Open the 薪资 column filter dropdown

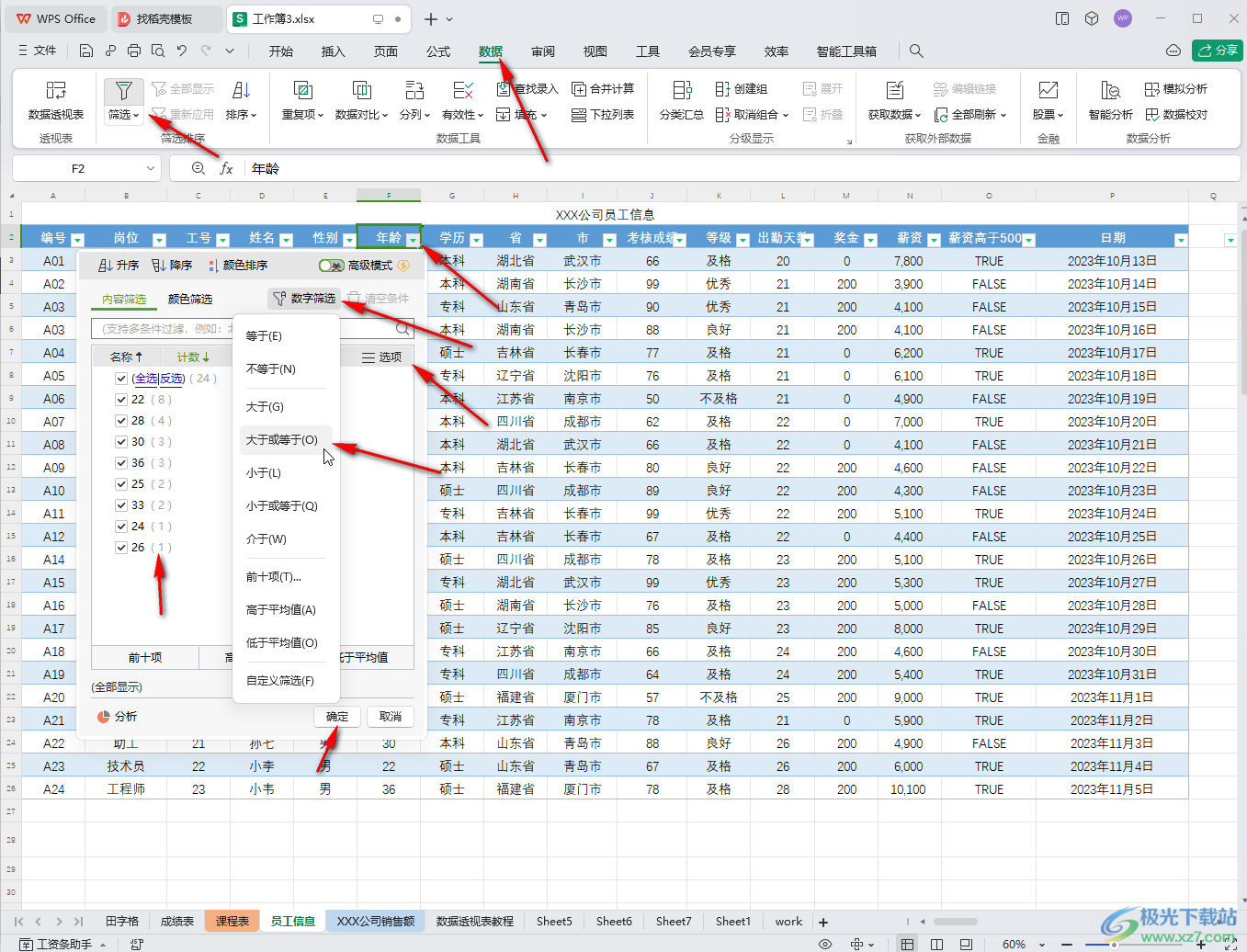(x=934, y=240)
